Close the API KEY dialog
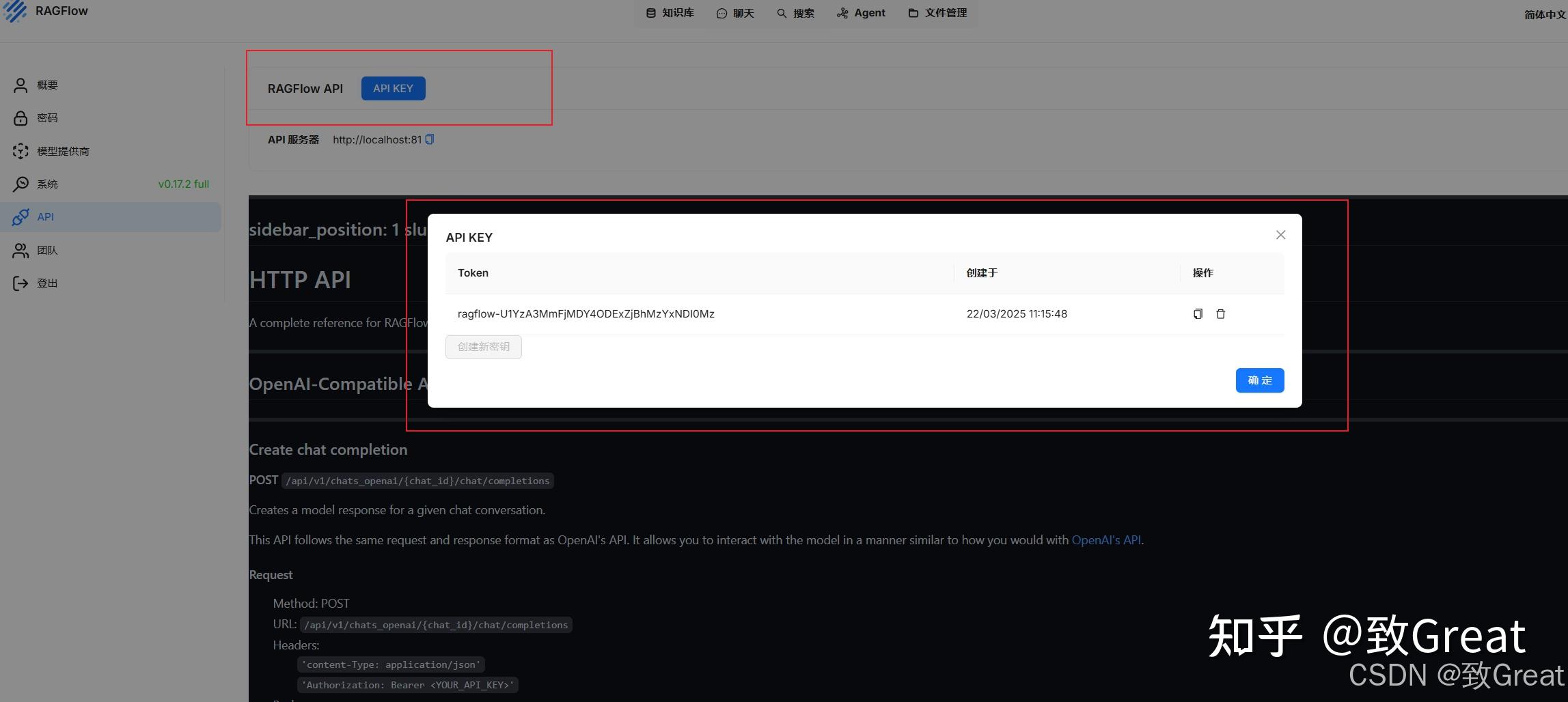The width and height of the screenshot is (1568, 702). [1280, 234]
